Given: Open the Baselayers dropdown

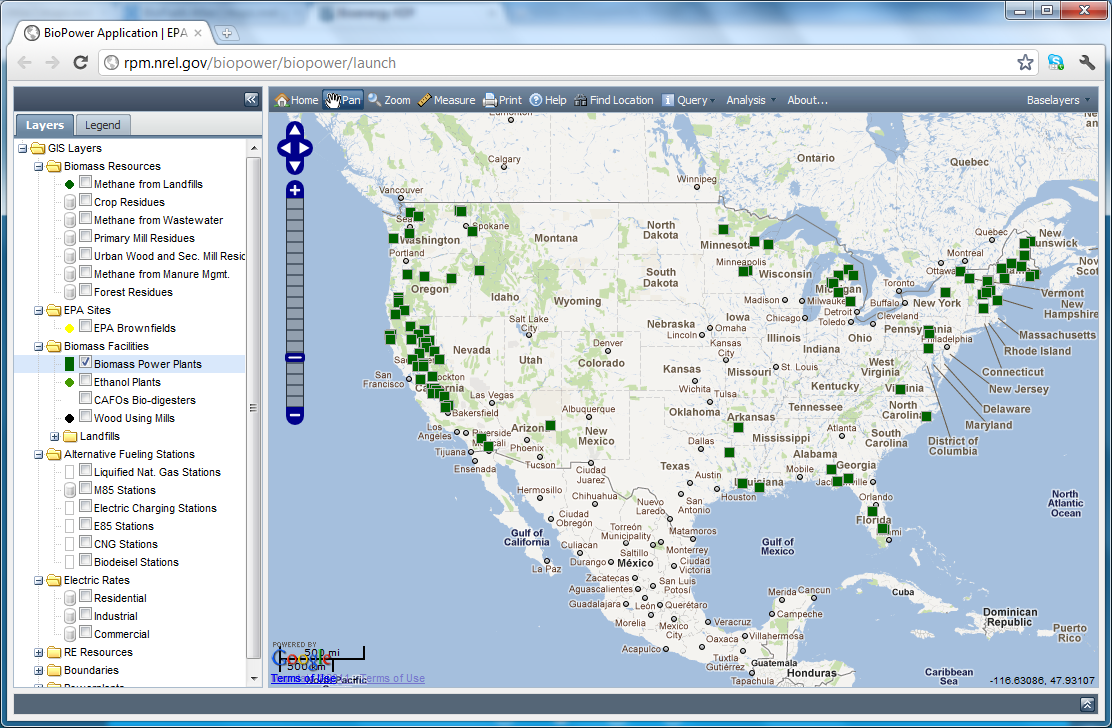Looking at the screenshot, I should pos(1058,100).
